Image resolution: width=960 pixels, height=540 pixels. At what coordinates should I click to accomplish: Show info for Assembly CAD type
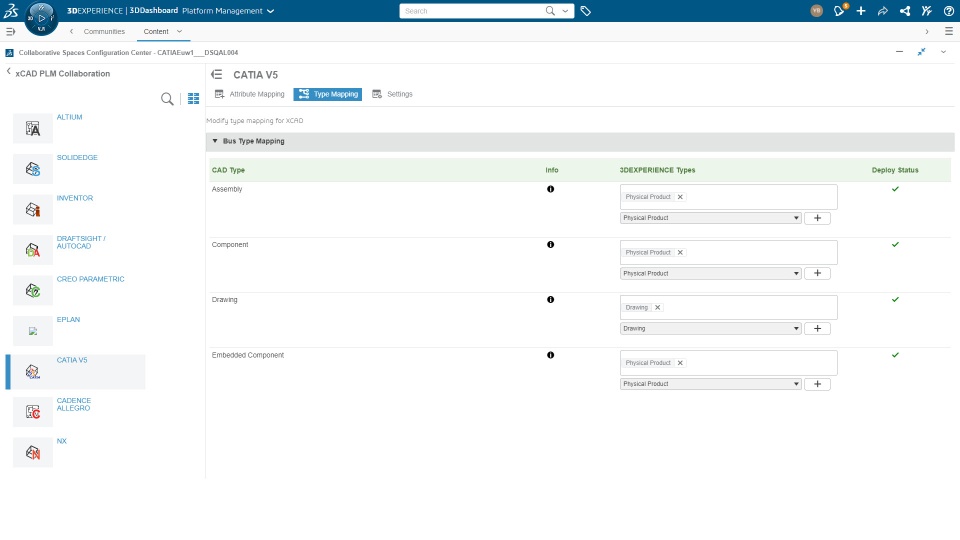550,189
